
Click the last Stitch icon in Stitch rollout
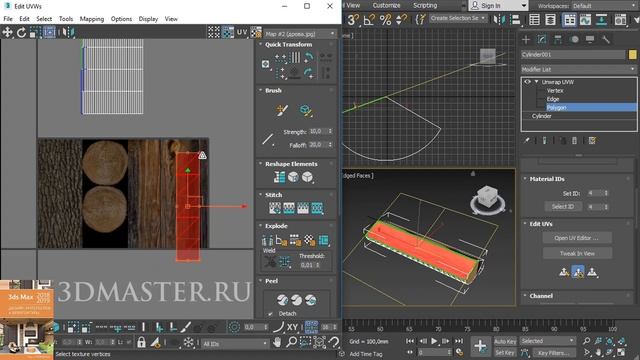(x=317, y=208)
